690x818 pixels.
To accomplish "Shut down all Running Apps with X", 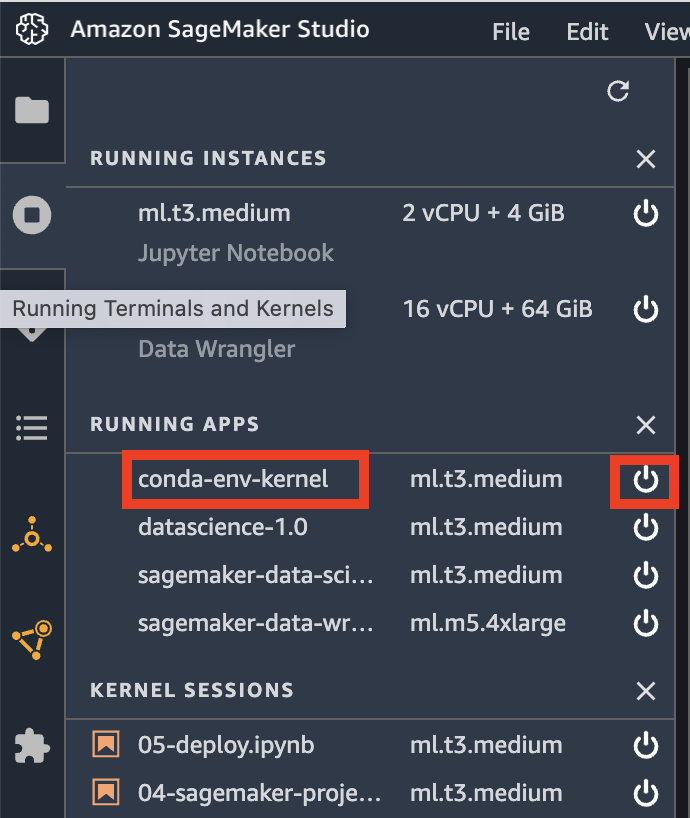I will tap(646, 425).
